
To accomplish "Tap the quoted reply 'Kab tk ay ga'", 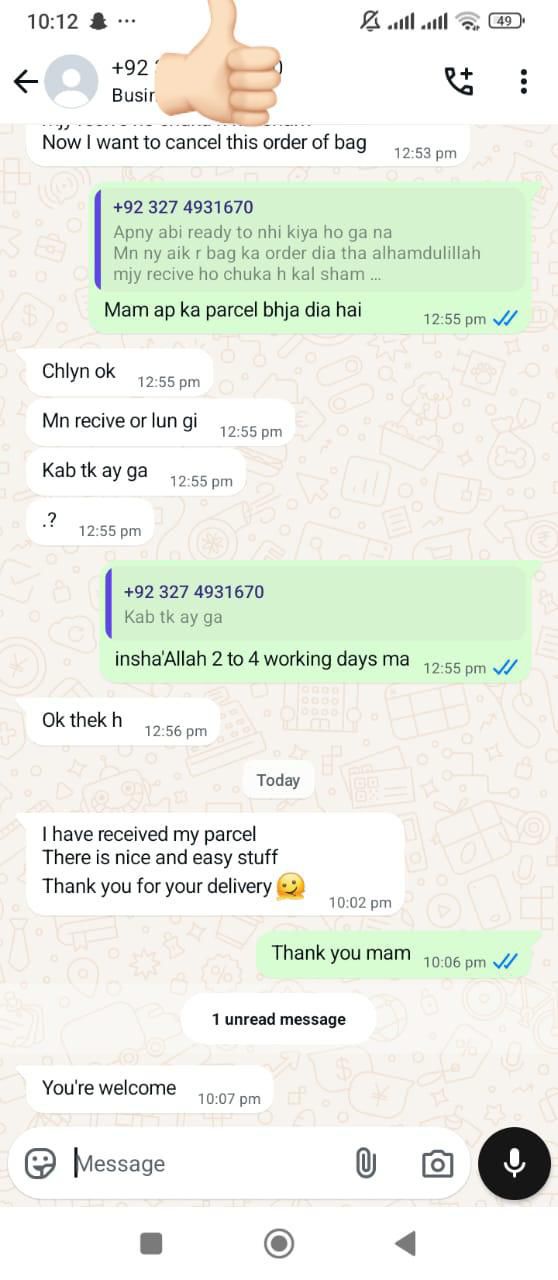I will click(315, 604).
